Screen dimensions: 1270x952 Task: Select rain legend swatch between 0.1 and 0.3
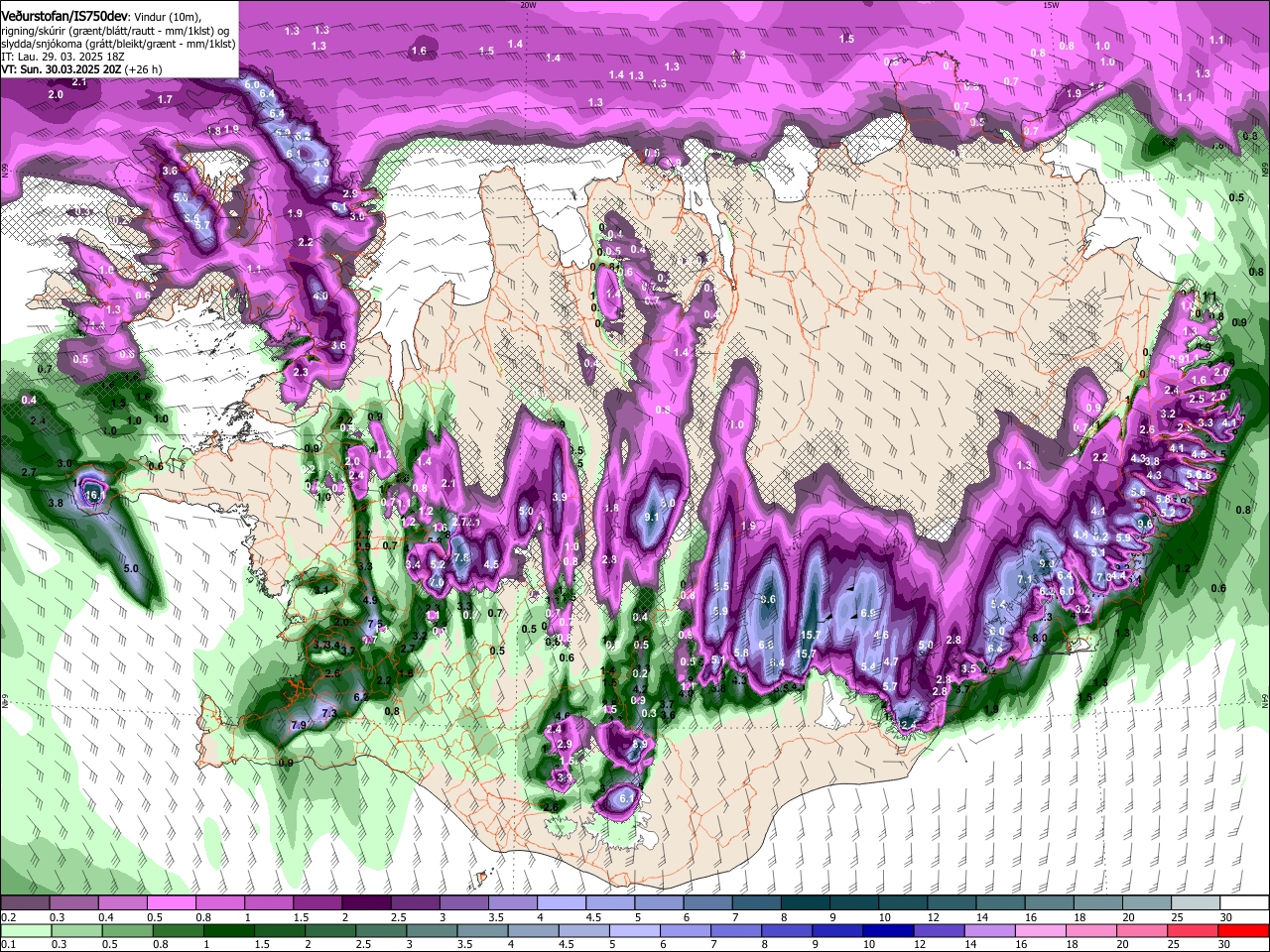26,931
